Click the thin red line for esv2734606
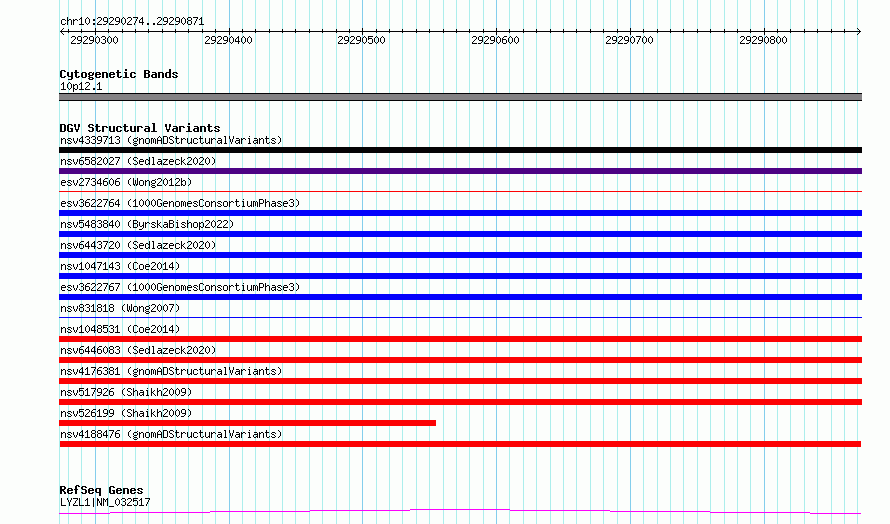The image size is (890, 524). (460, 192)
